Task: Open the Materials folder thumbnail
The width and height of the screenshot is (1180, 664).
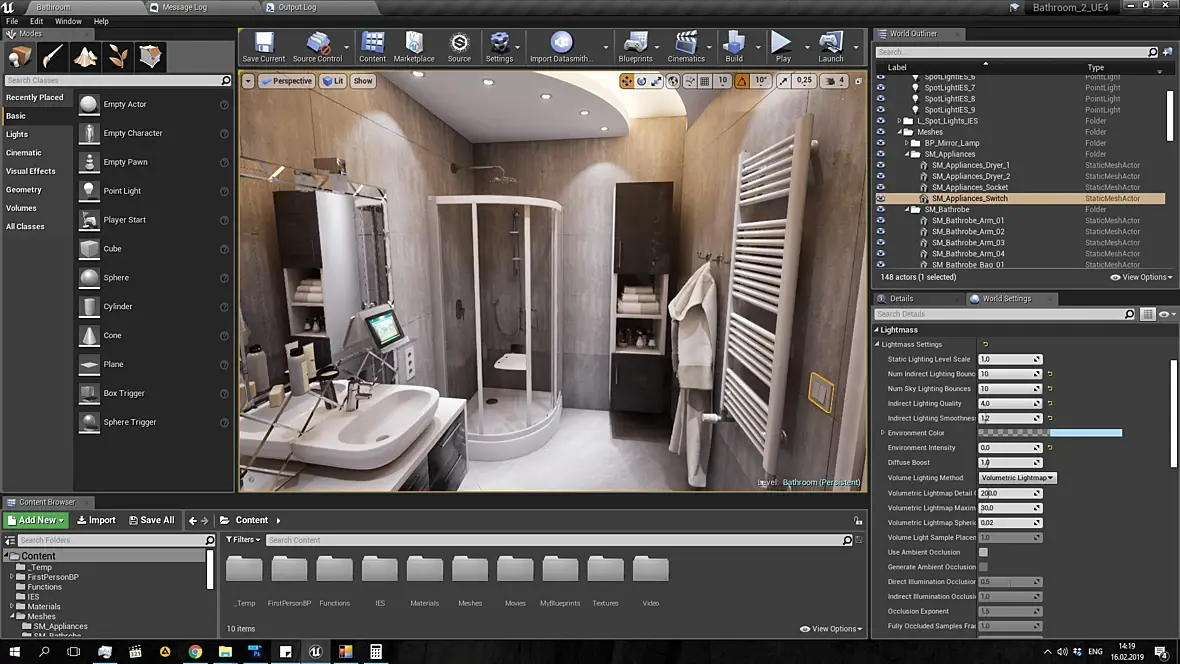Action: pos(424,570)
